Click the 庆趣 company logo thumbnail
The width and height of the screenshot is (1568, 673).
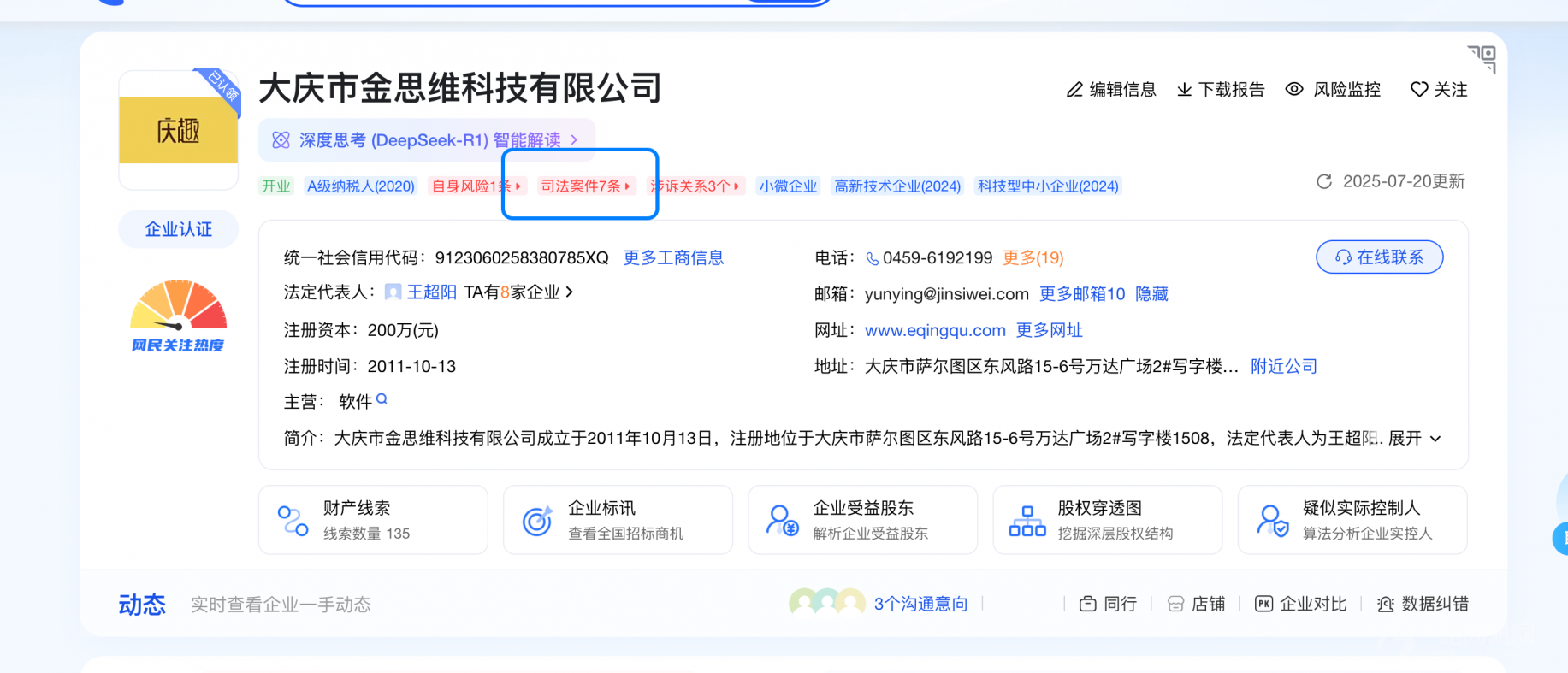pos(178,130)
